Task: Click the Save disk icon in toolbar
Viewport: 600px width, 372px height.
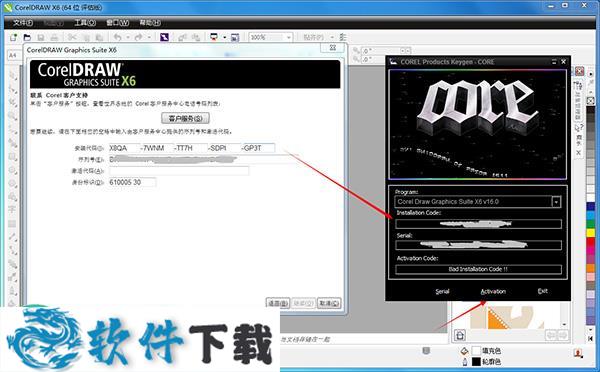Action: tap(41, 38)
